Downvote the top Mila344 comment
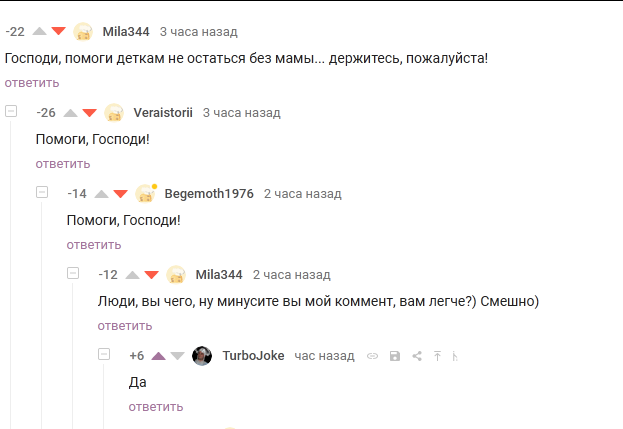Viewport: 623px width, 429px height. tap(58, 31)
